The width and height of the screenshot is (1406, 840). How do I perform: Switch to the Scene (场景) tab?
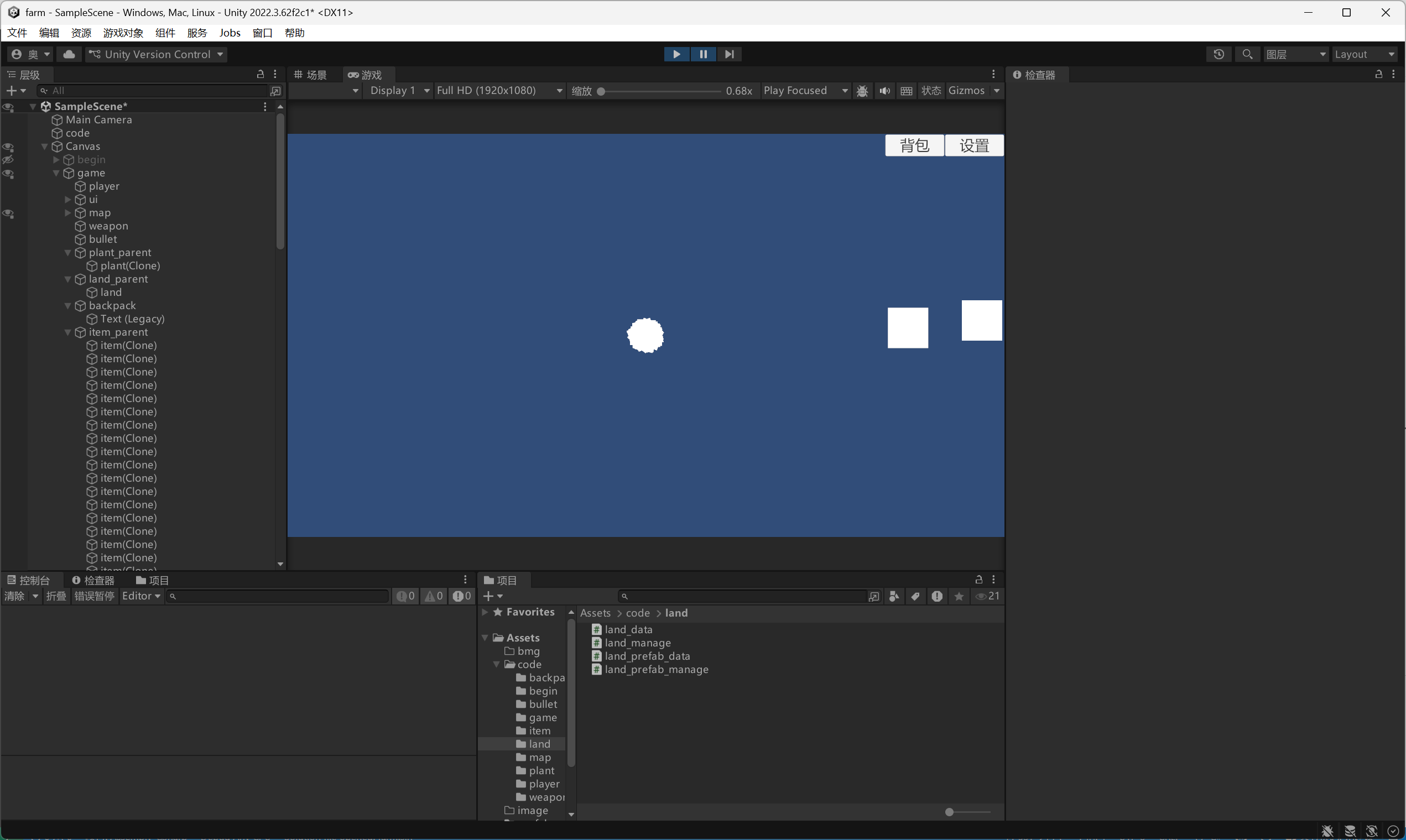click(311, 75)
